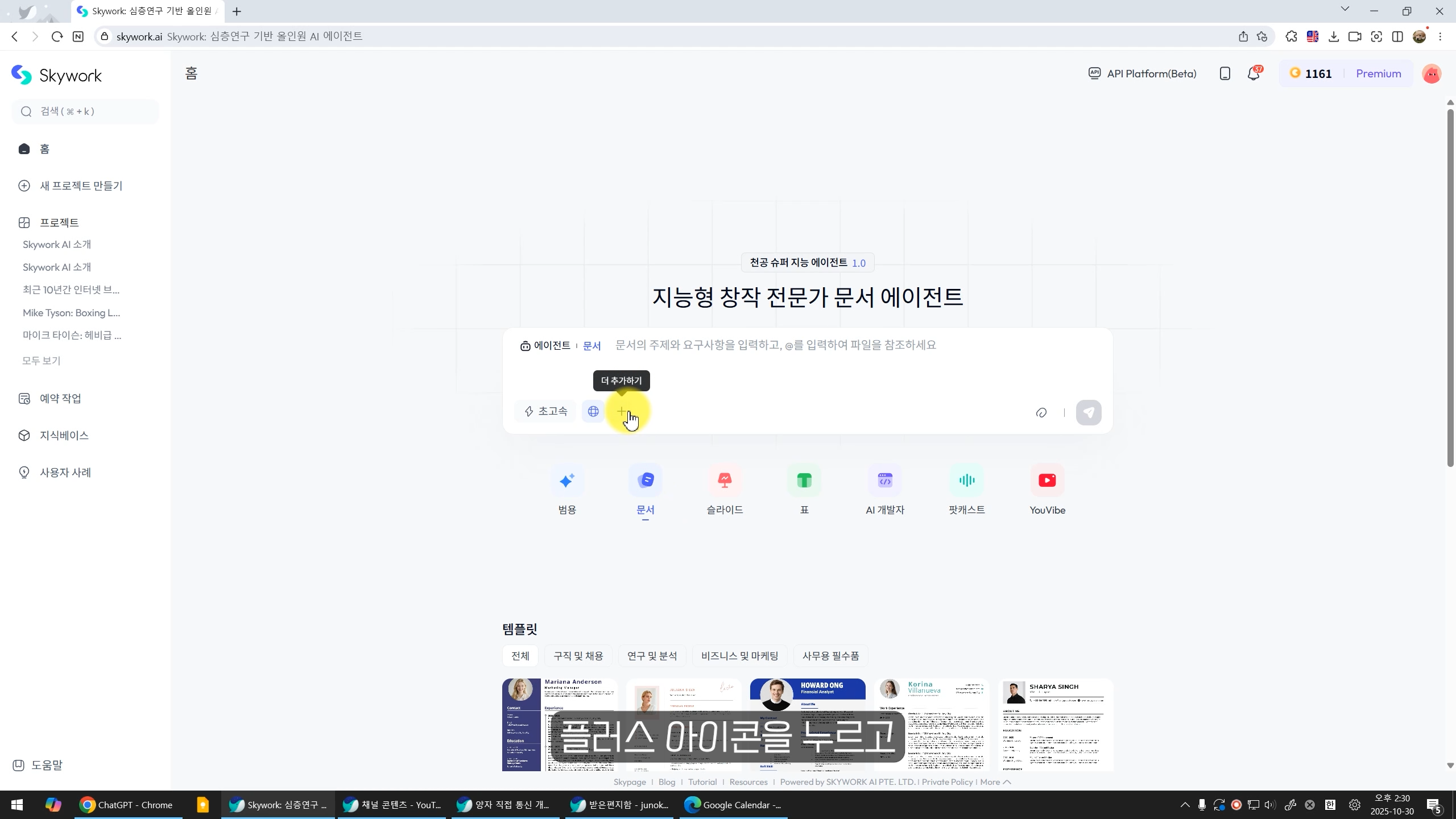
Task: Click the Windows Start button
Action: 17,805
